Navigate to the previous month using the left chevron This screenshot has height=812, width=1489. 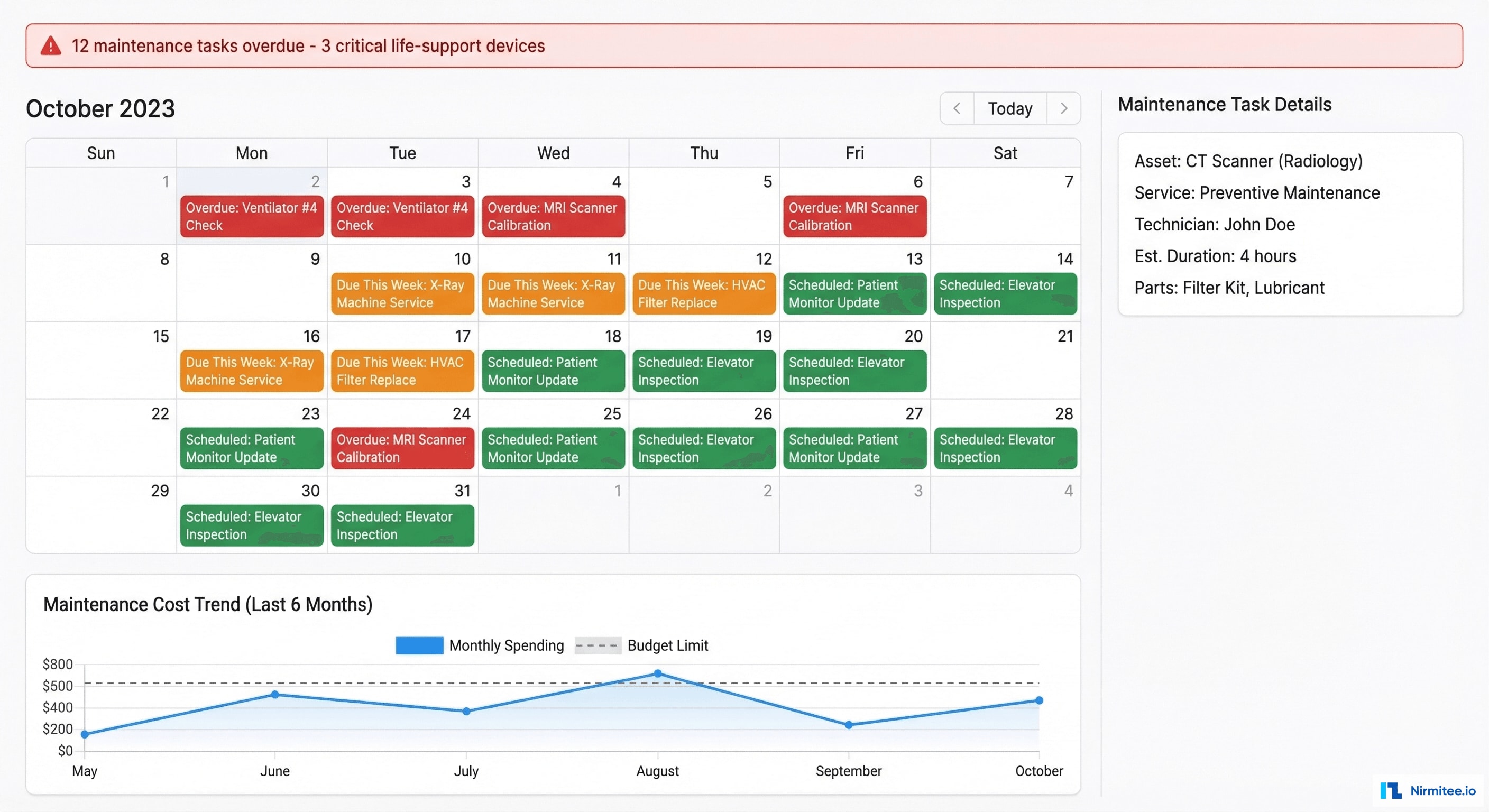tap(956, 108)
